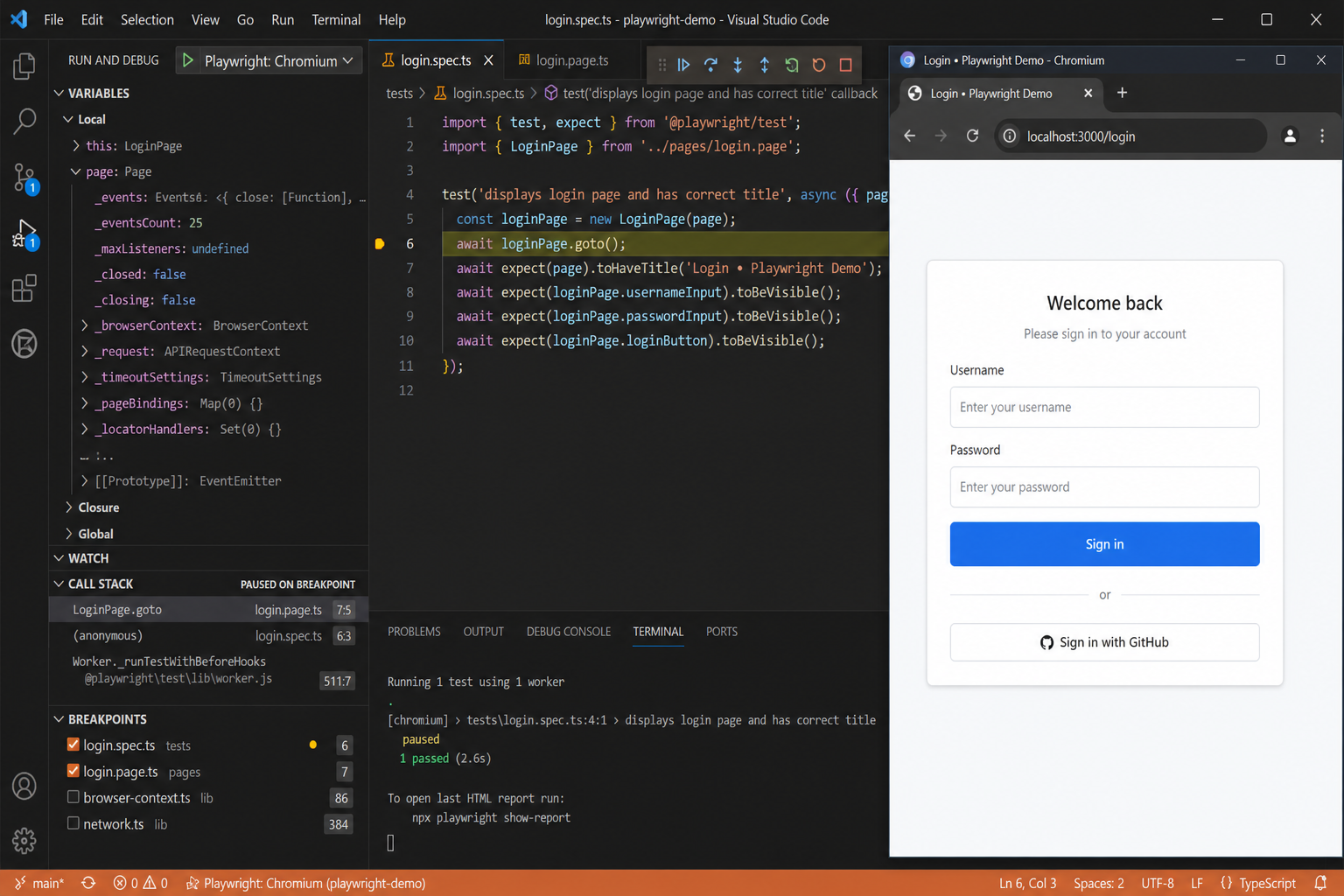The image size is (1344, 896).
Task: Expand the this: LoginPage variable
Action: click(x=76, y=145)
